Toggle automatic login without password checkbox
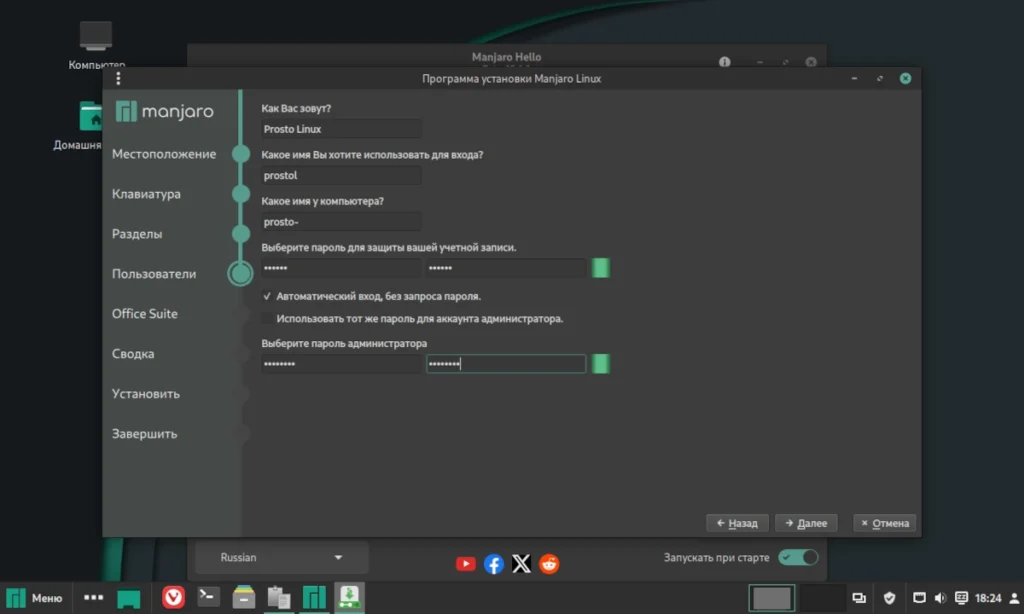Viewport: 1024px width, 614px height. pyautogui.click(x=267, y=296)
